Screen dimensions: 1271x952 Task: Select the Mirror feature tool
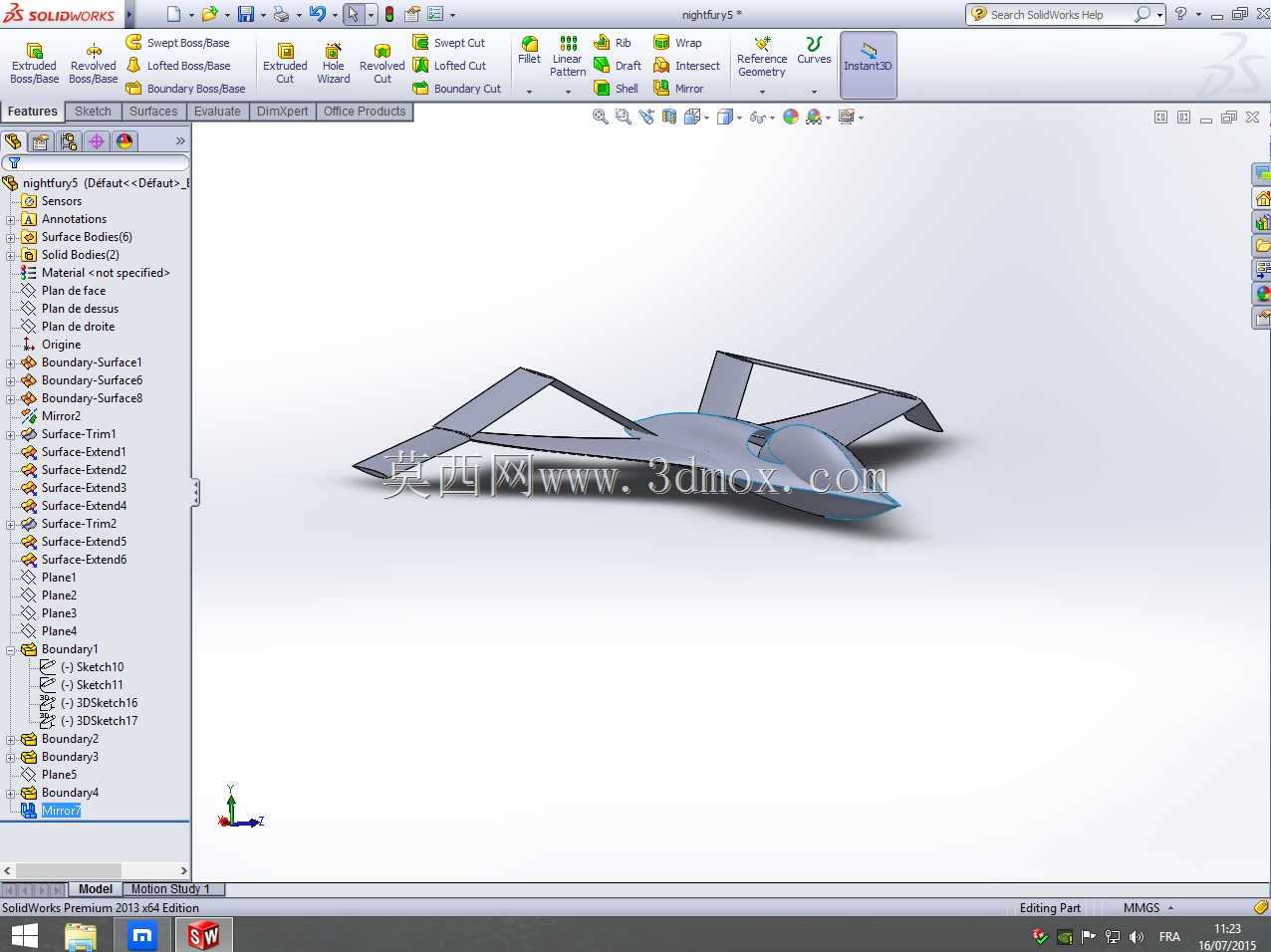[678, 89]
